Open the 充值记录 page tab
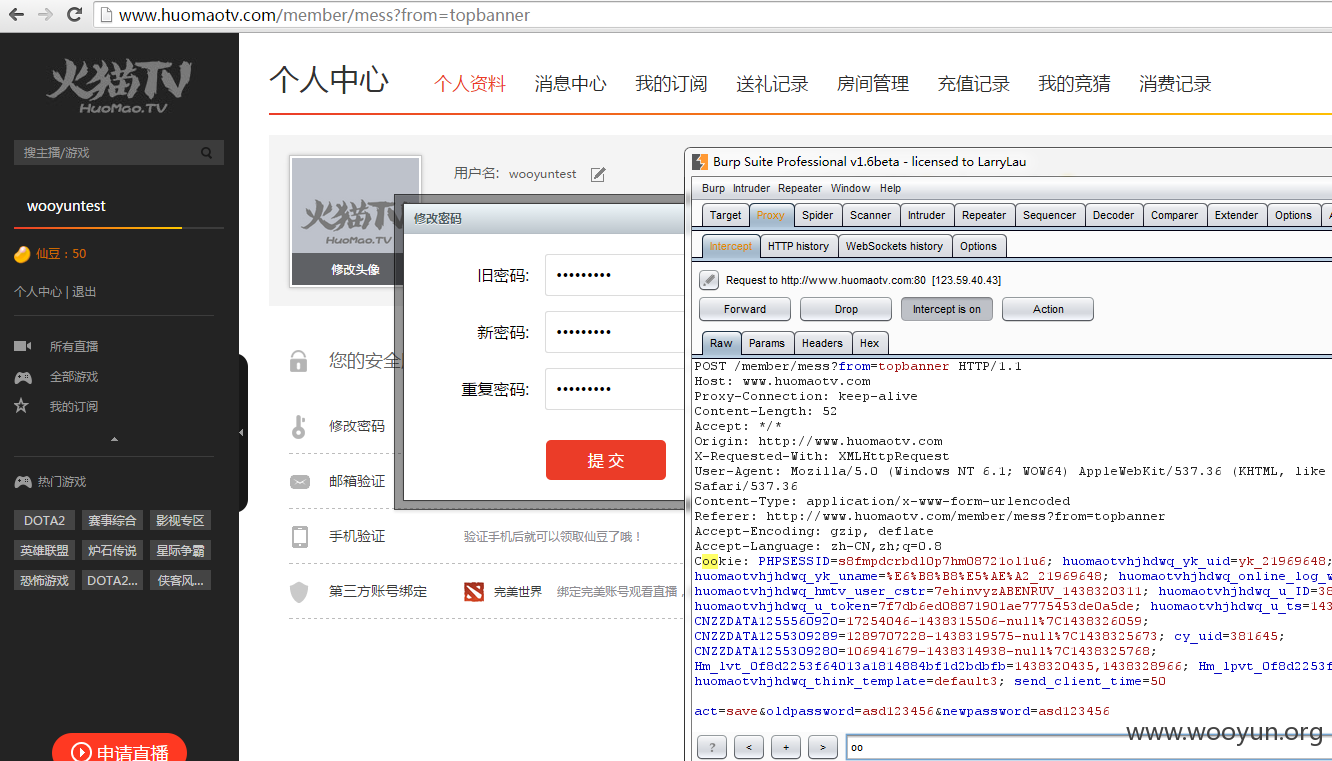The height and width of the screenshot is (761, 1332). (x=974, y=84)
